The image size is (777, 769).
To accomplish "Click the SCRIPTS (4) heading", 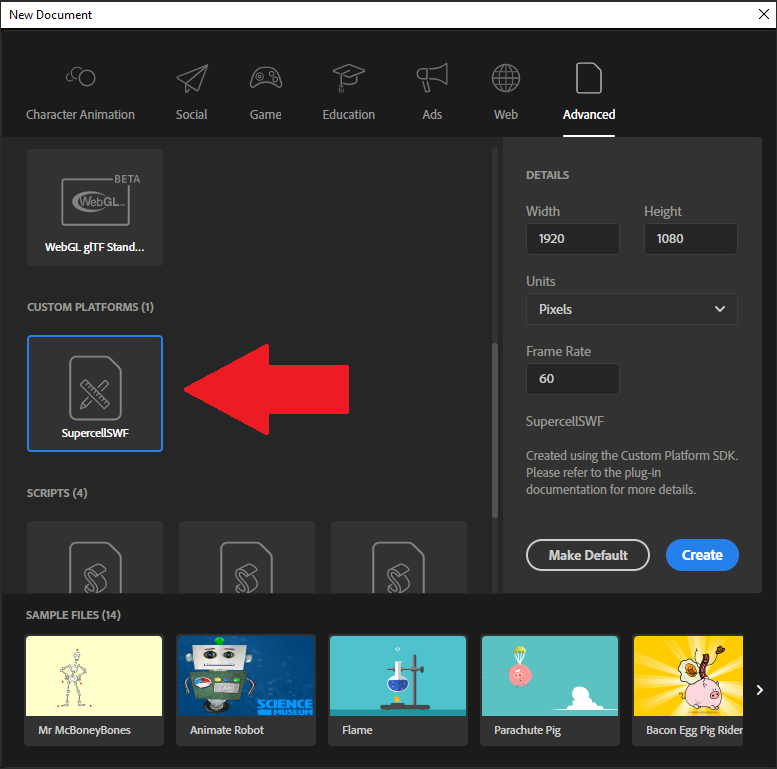I will tap(57, 493).
